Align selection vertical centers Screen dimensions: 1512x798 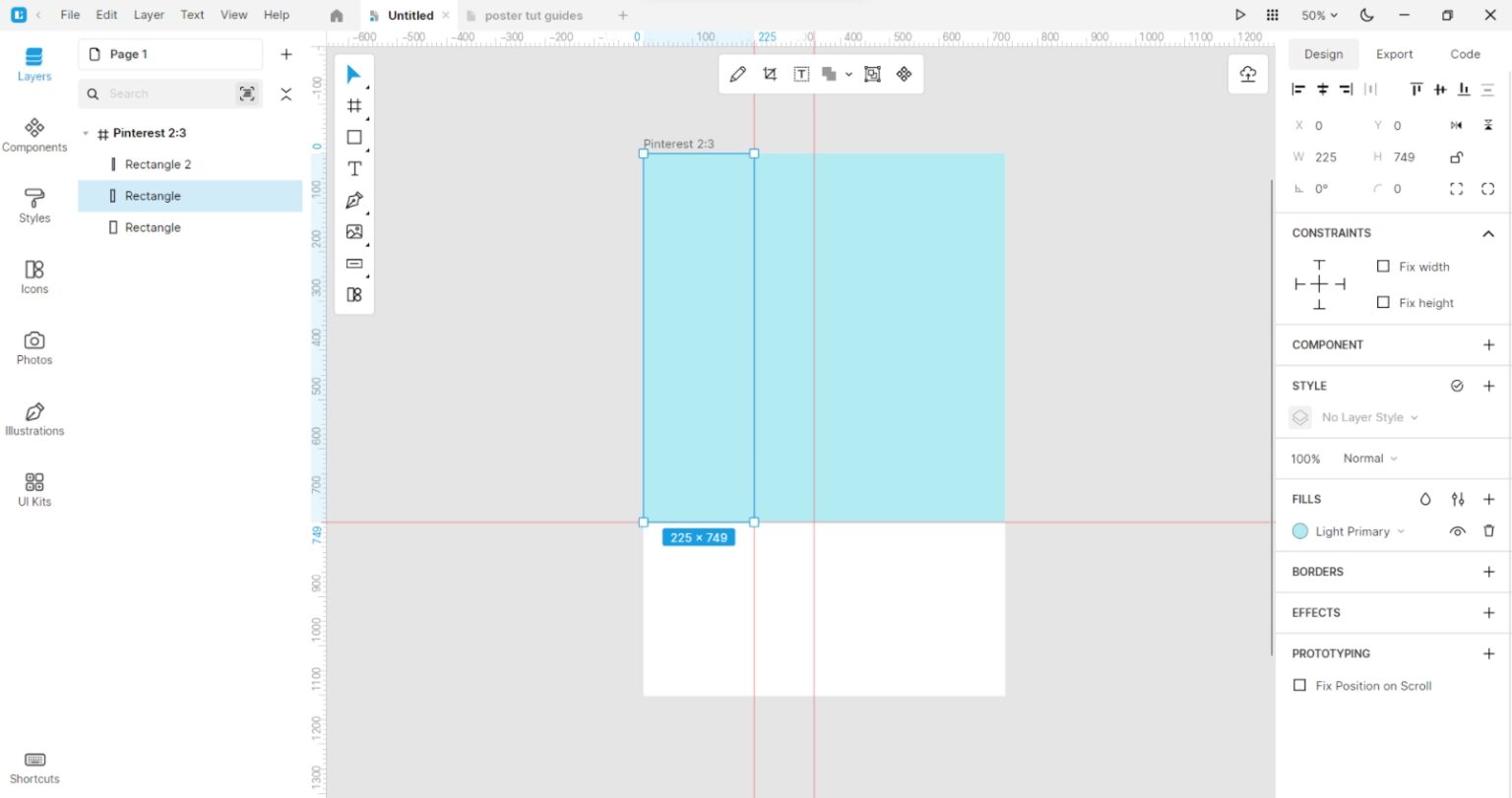[x=1440, y=90]
